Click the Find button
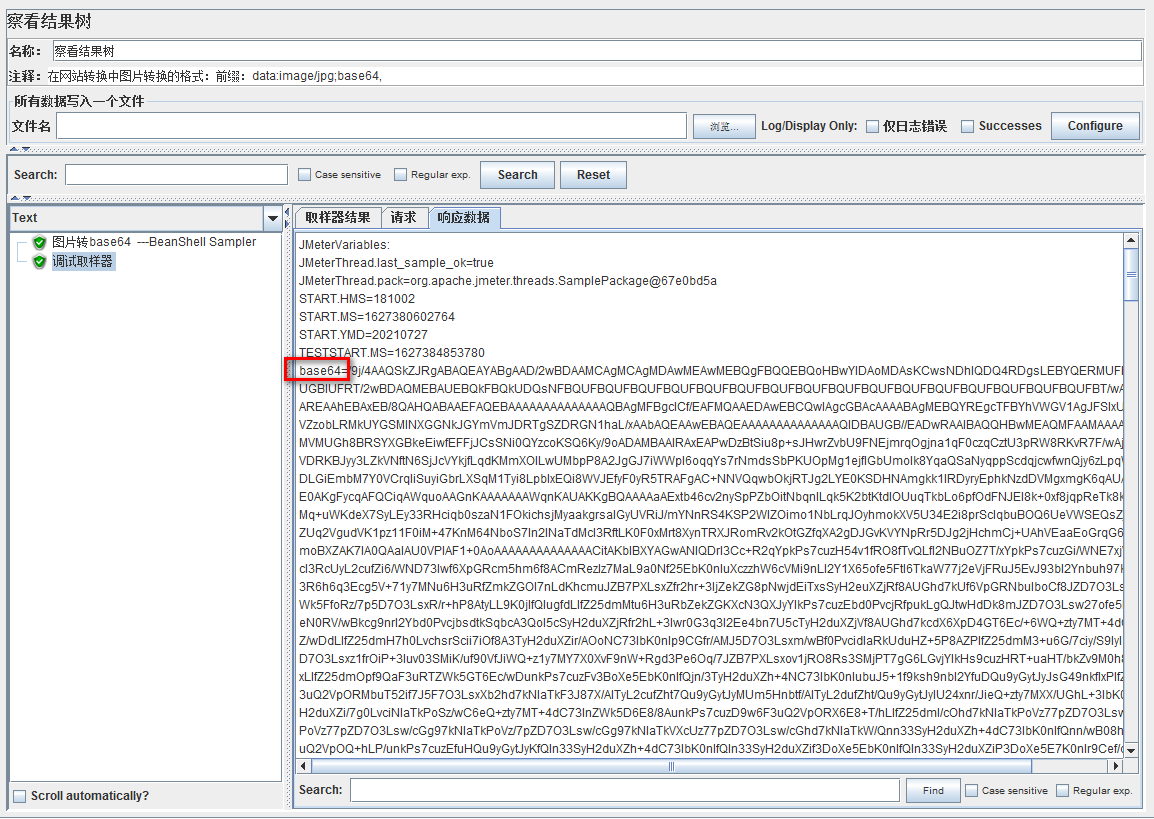 pyautogui.click(x=932, y=790)
